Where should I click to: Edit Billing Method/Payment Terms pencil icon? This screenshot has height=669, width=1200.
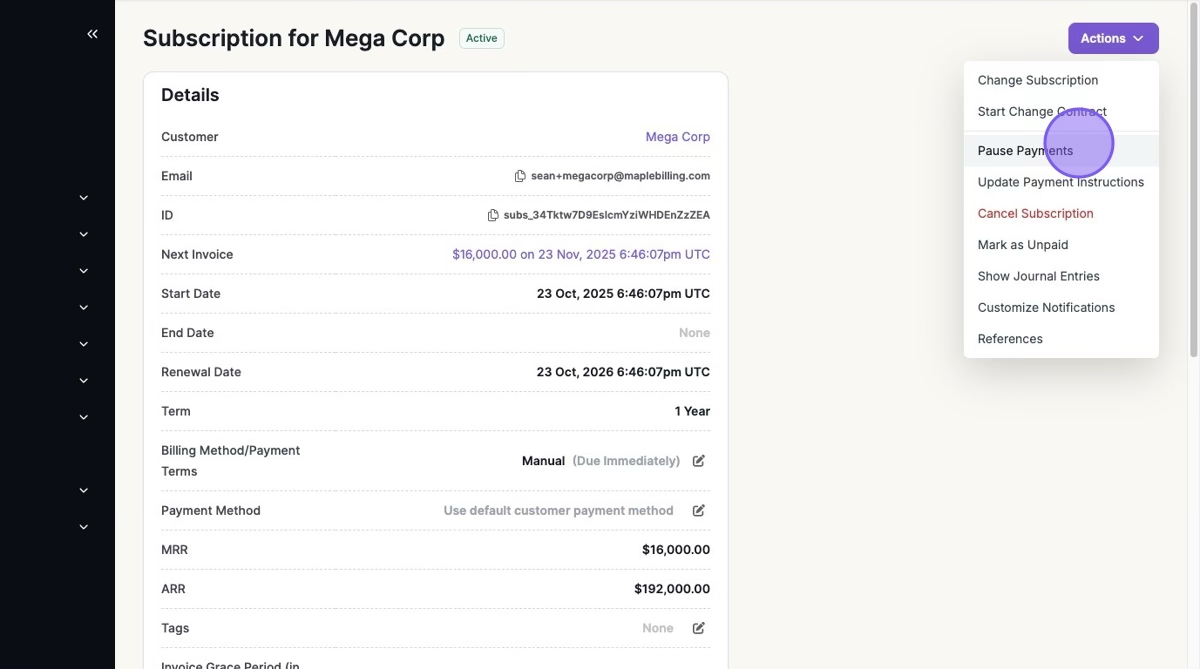pyautogui.click(x=699, y=461)
